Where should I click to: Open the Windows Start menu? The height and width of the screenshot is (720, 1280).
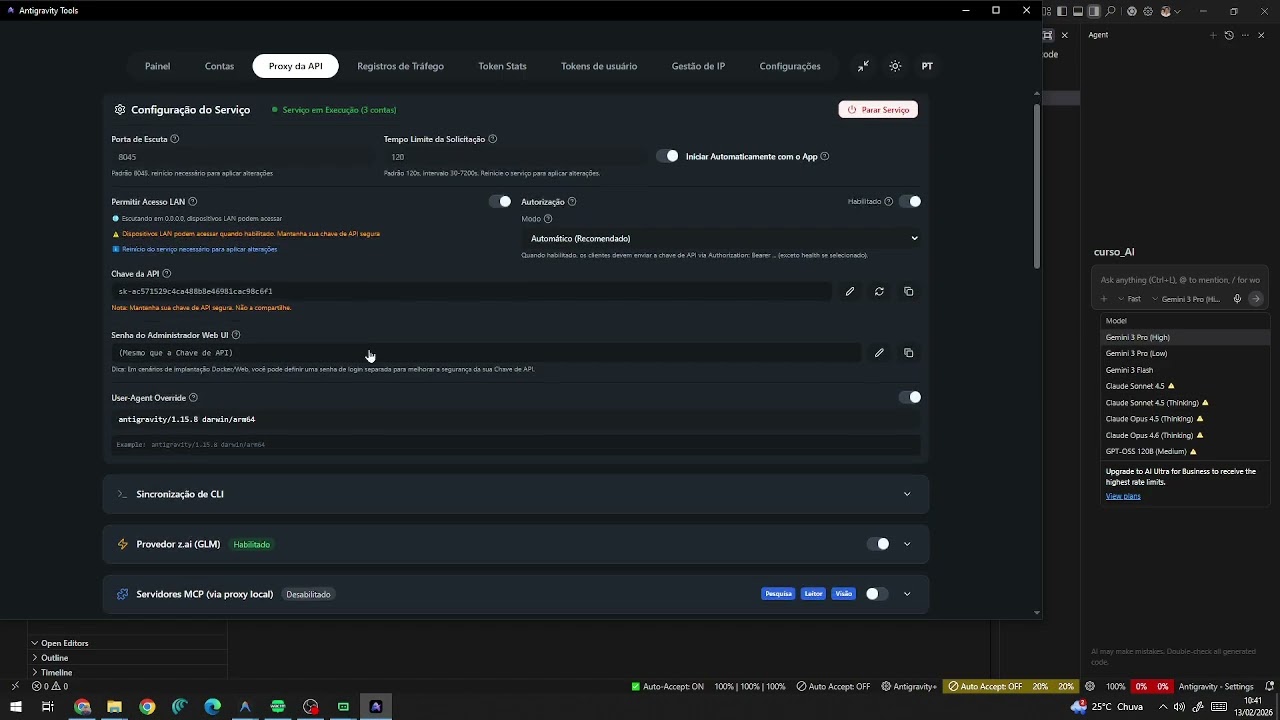[15, 707]
